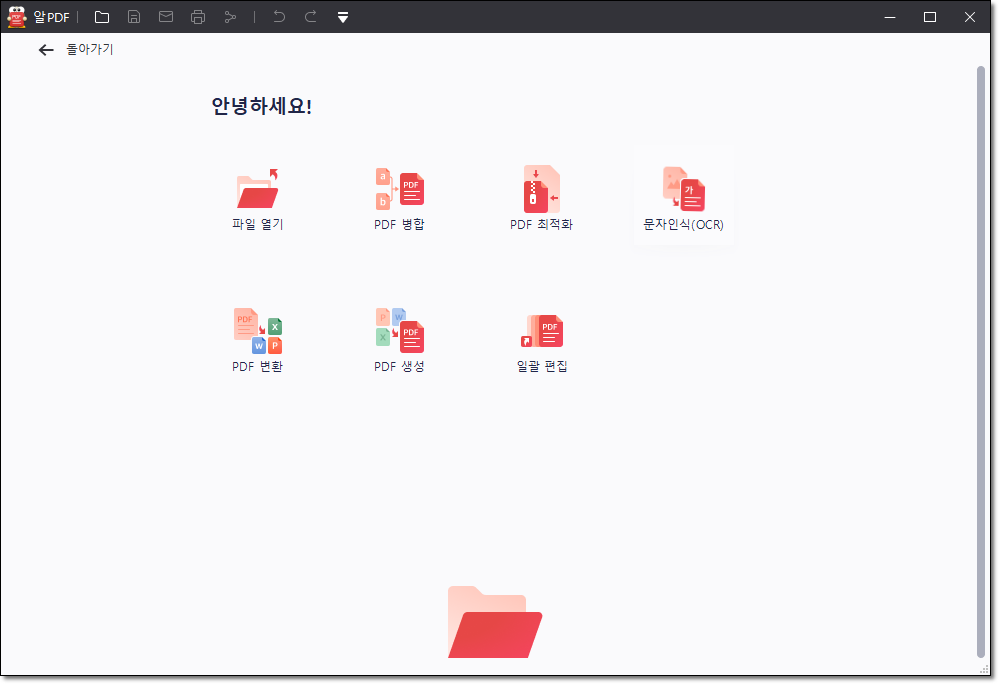Redo with the right curved arrow
The image size is (999, 684).
[311, 17]
